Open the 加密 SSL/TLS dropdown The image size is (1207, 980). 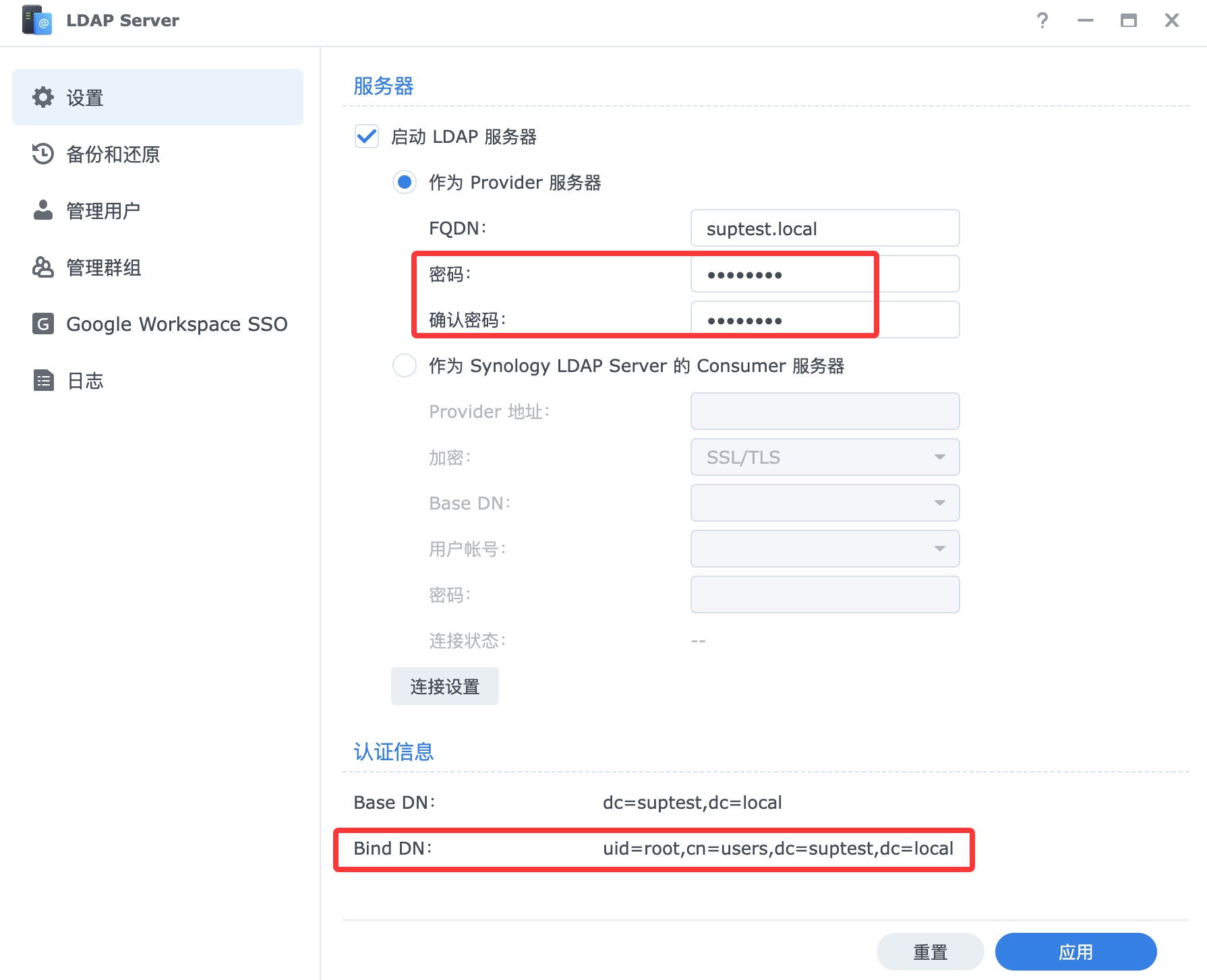tap(825, 457)
